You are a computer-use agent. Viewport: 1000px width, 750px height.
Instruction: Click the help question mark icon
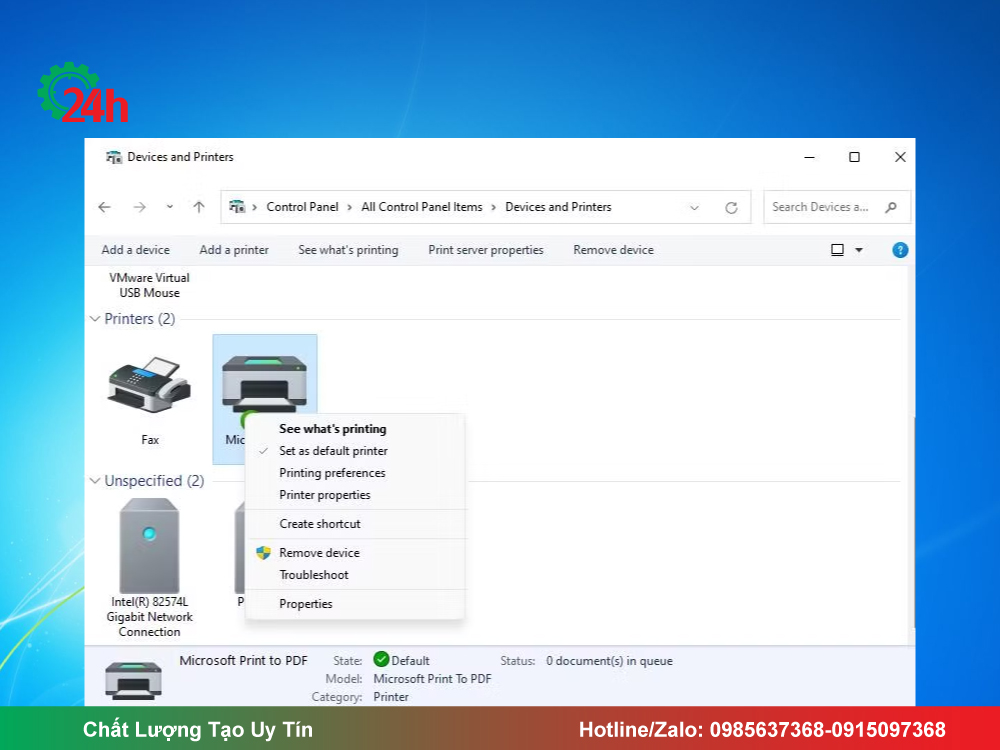900,250
